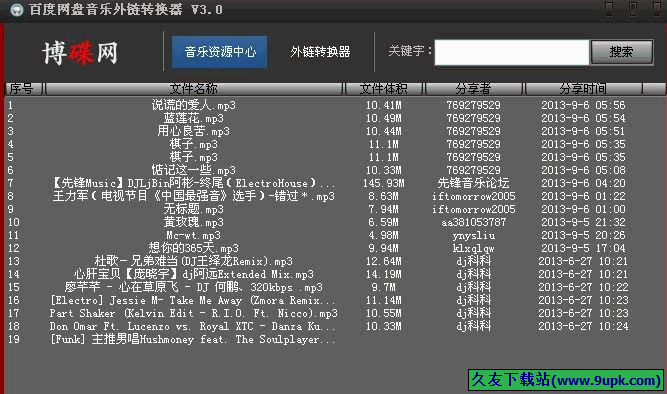Click share time 2013-9-5 21:32
667x394 pixels.
[583, 222]
